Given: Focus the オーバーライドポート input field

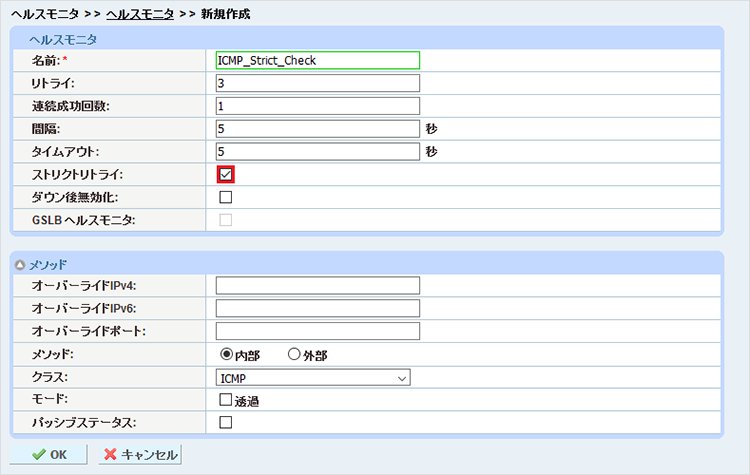Looking at the screenshot, I should 317,331.
